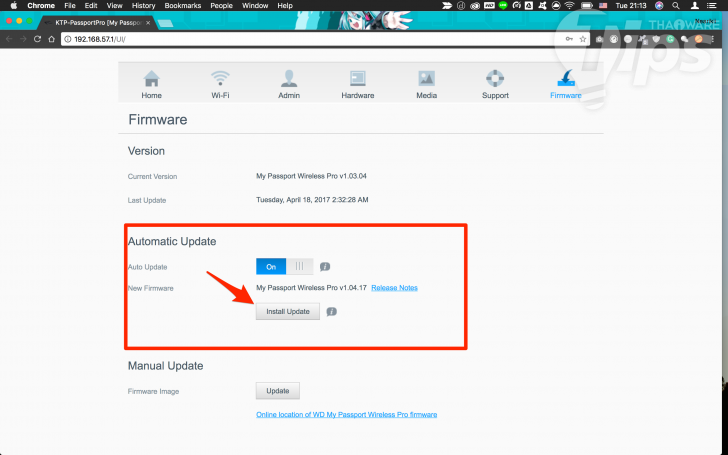Click the Siri icon in menu bar
The width and height of the screenshot is (728, 455).
click(659, 6)
